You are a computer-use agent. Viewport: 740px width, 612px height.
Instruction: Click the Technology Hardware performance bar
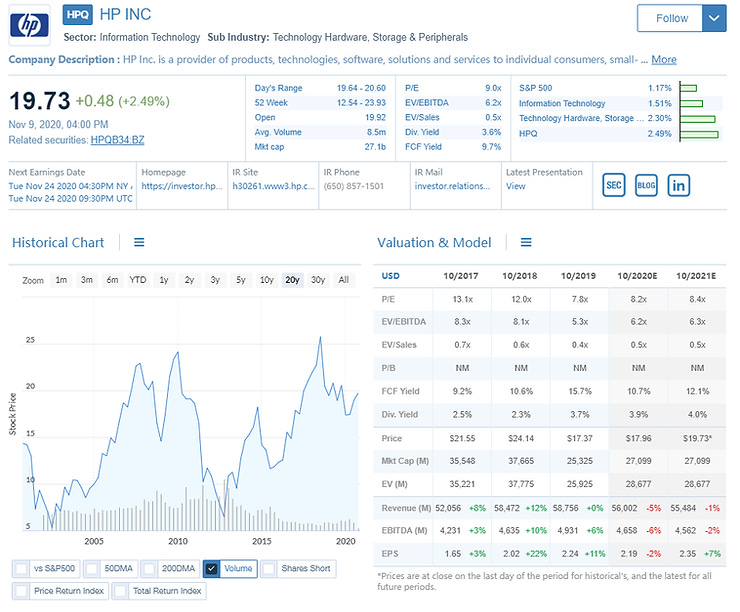point(698,118)
